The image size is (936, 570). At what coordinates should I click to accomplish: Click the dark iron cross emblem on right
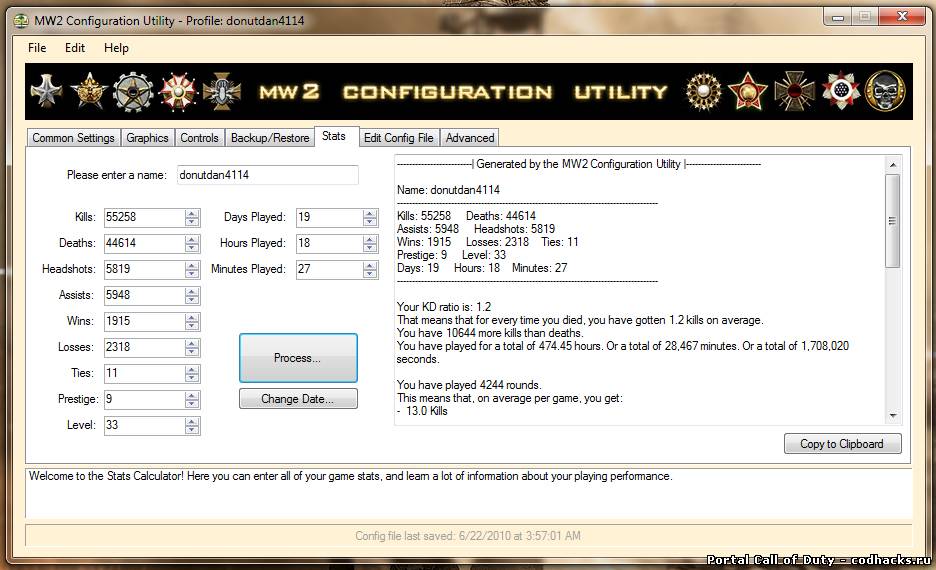(794, 91)
